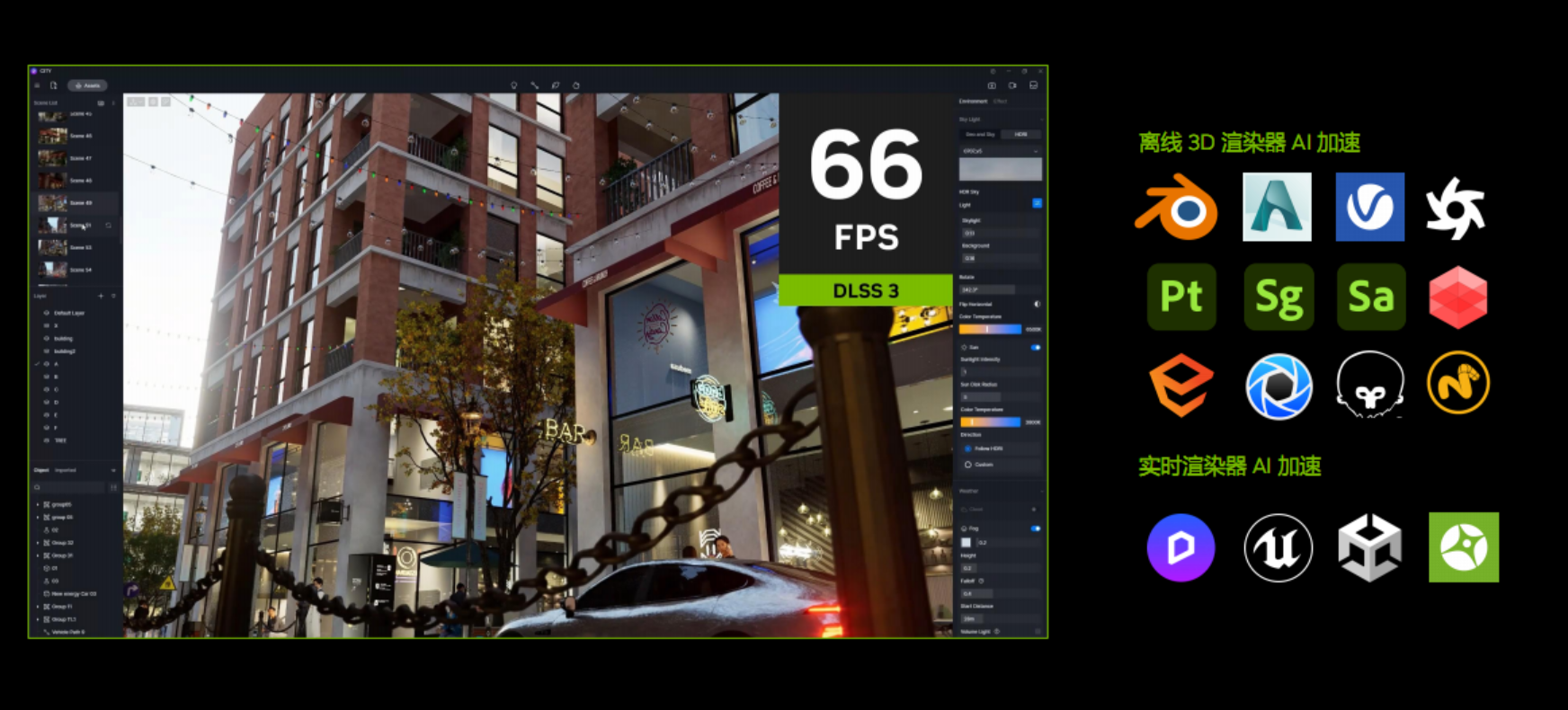
Task: Click the skull-shaped renderer icon
Action: 1370,386
